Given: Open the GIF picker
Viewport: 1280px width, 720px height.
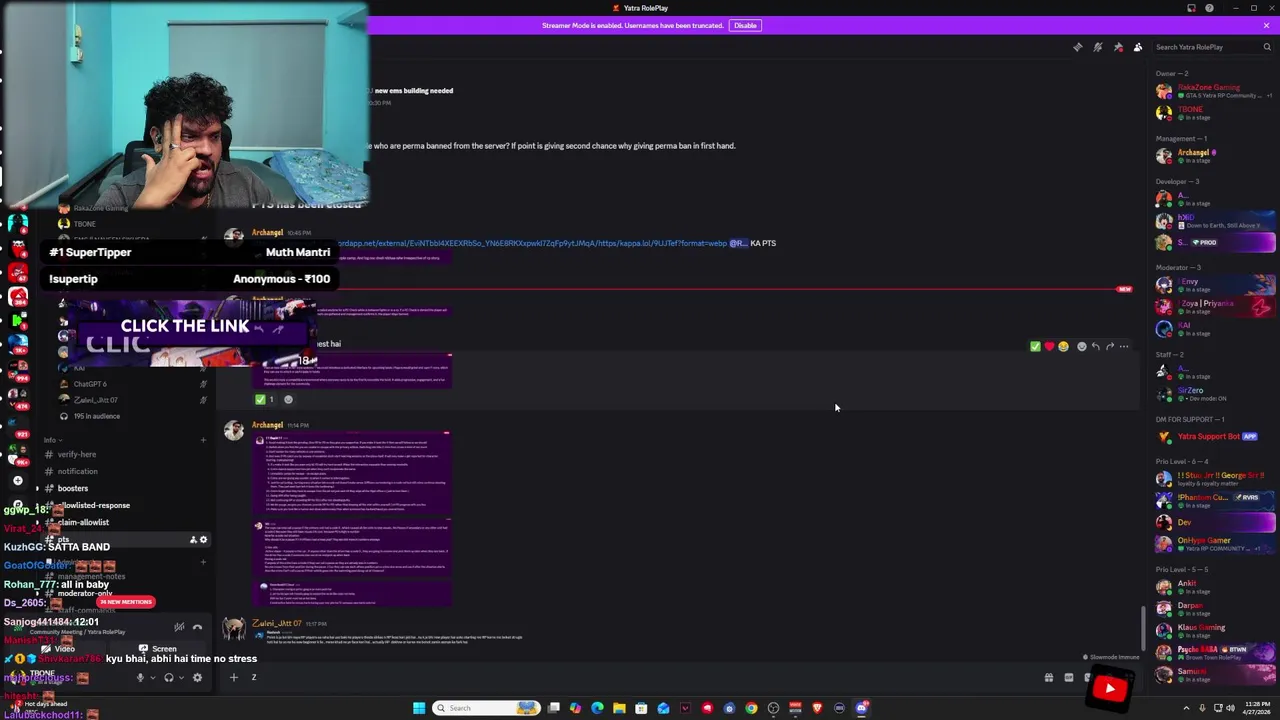Looking at the screenshot, I should tap(1068, 678).
